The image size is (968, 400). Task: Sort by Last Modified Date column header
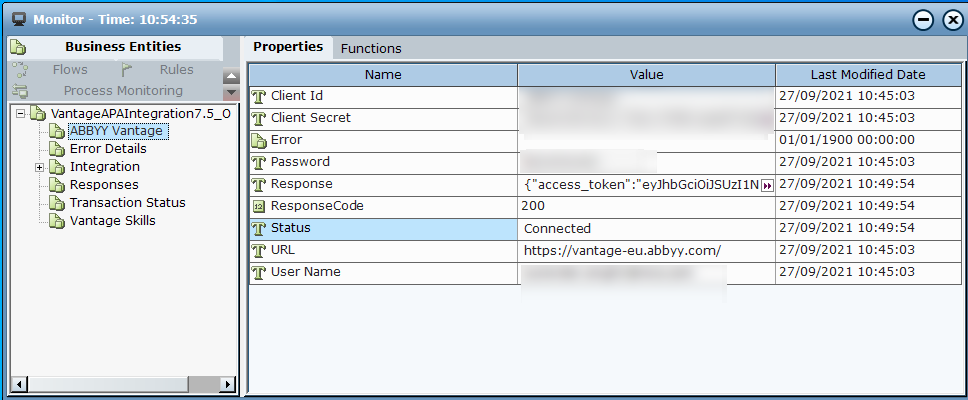(867, 75)
